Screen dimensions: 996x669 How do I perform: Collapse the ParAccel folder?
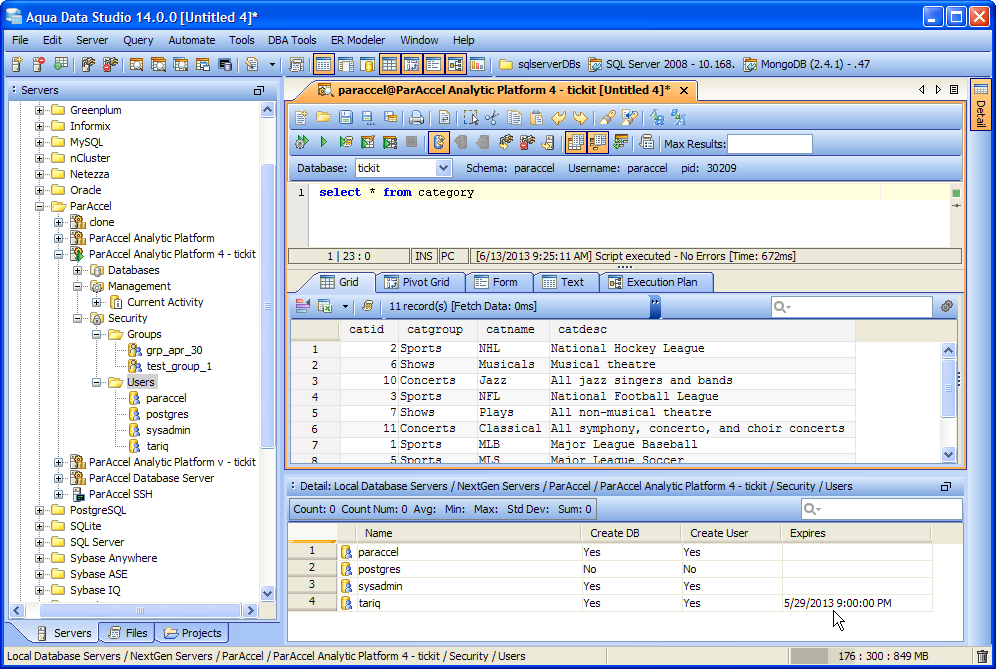pos(39,206)
